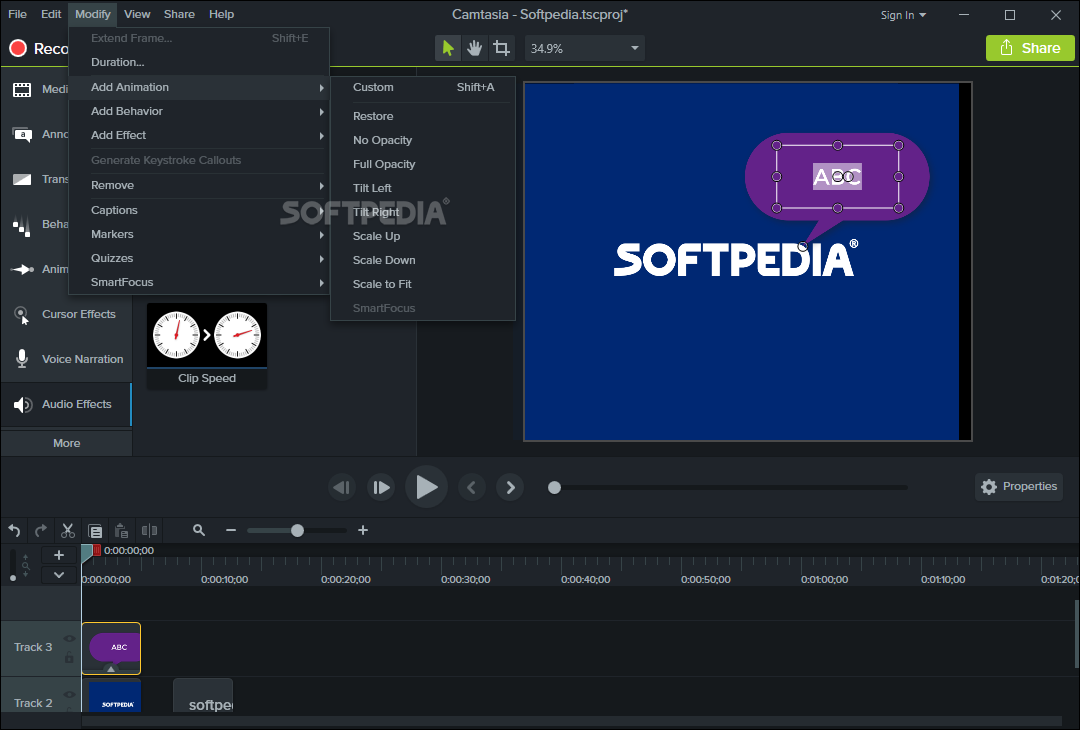Expand the Add Effect submenu

pos(199,135)
